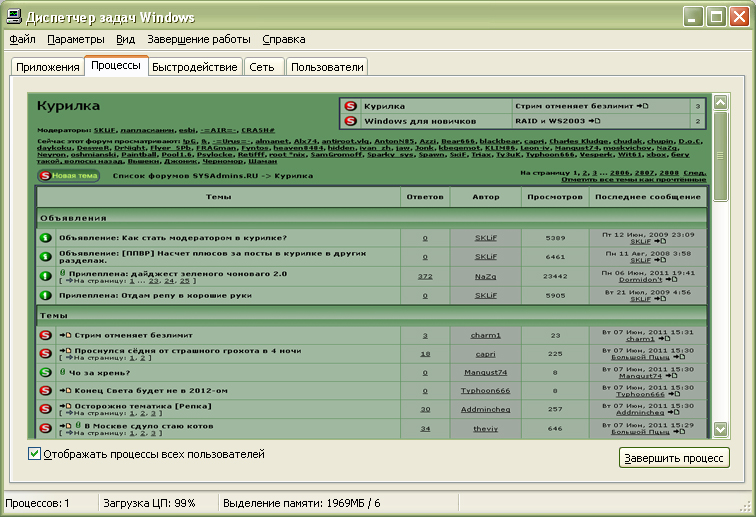Click green icon for Как стать модератором announcement

45,238
